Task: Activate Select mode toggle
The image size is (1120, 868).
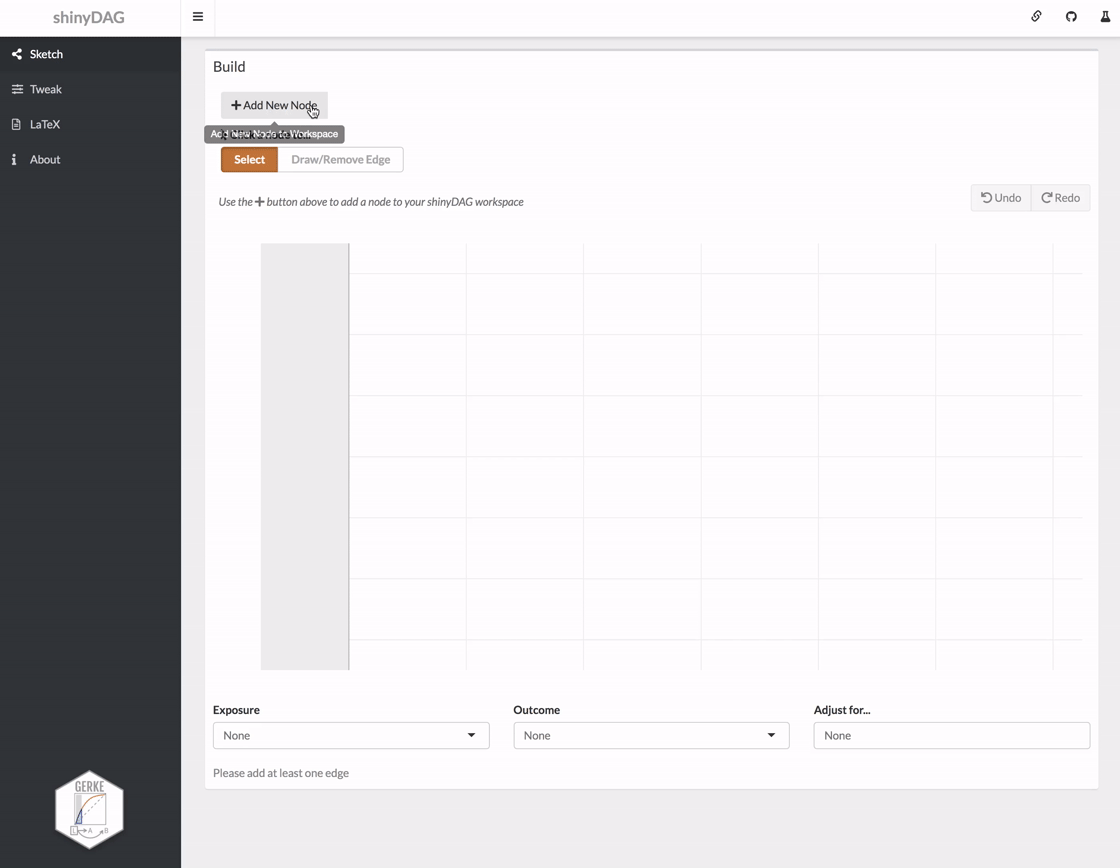Action: (x=249, y=159)
